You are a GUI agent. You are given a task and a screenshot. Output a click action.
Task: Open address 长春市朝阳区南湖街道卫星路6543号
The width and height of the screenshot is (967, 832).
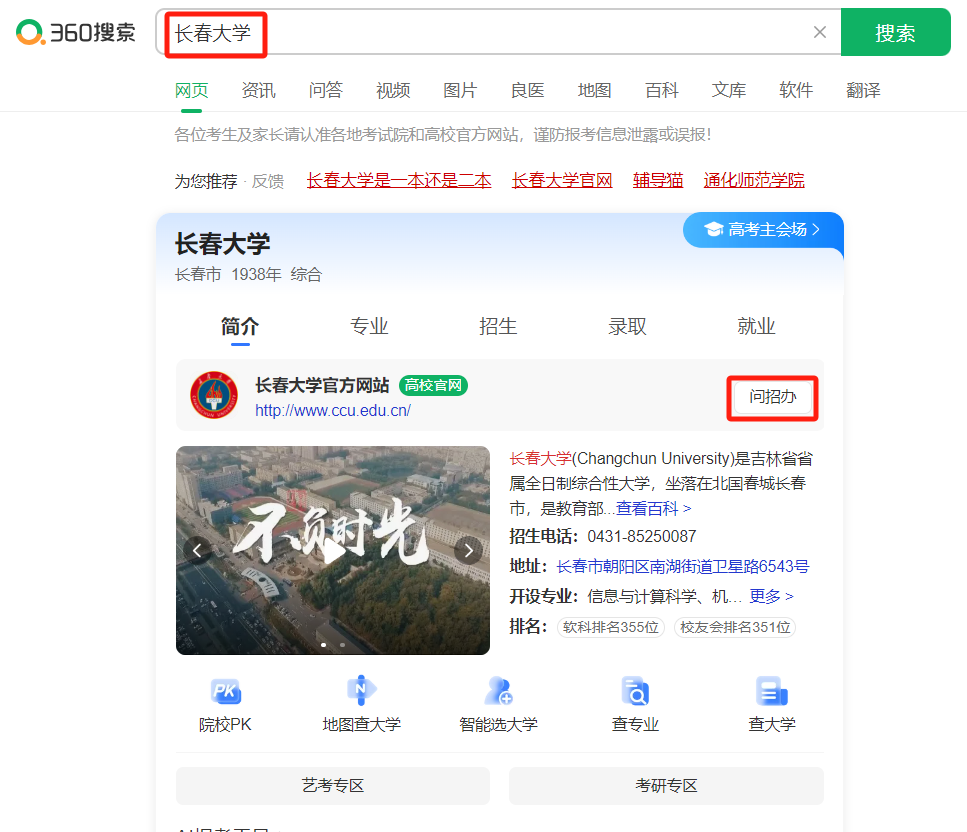pyautogui.click(x=683, y=566)
